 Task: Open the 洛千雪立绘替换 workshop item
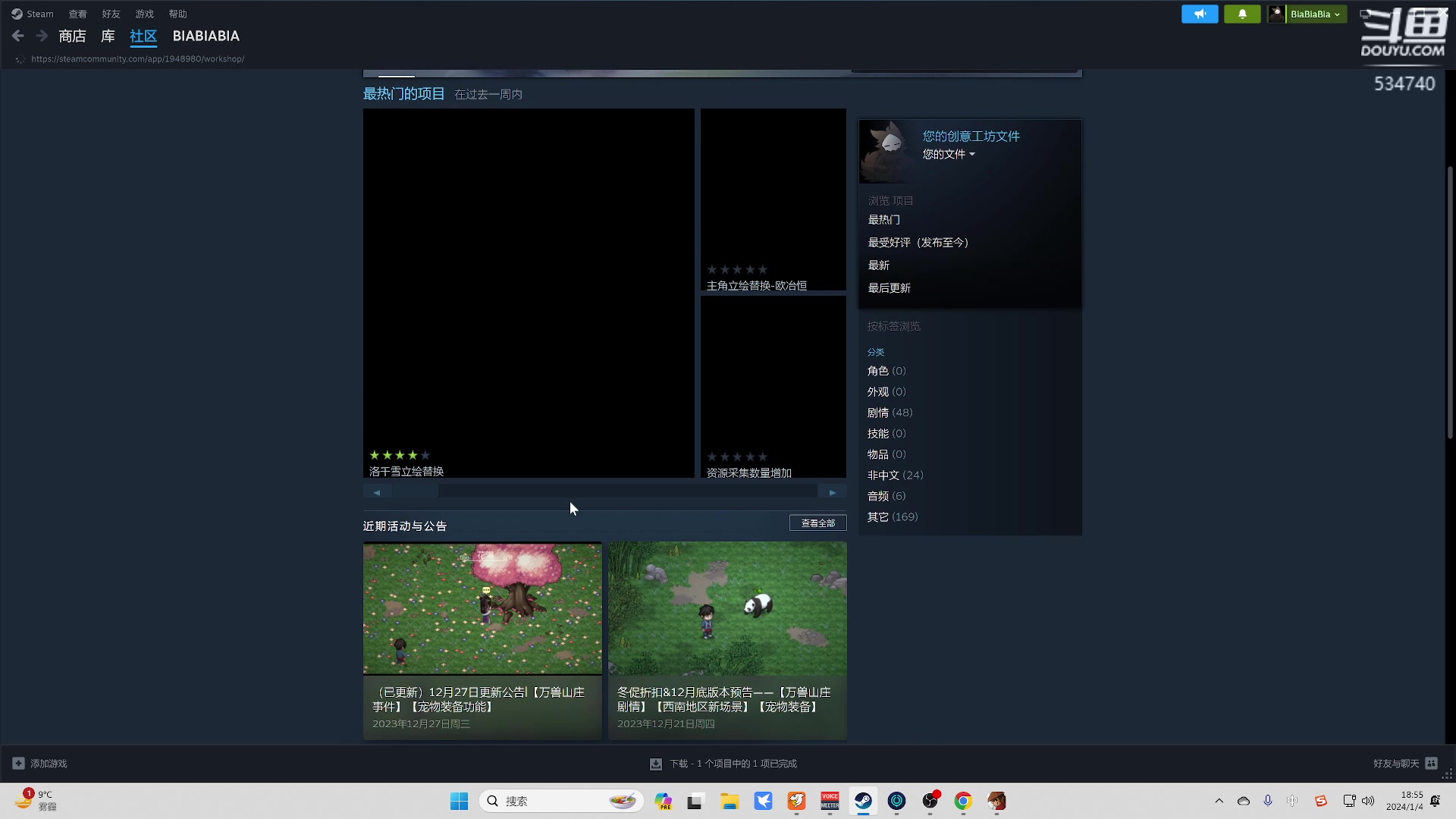pos(529,293)
